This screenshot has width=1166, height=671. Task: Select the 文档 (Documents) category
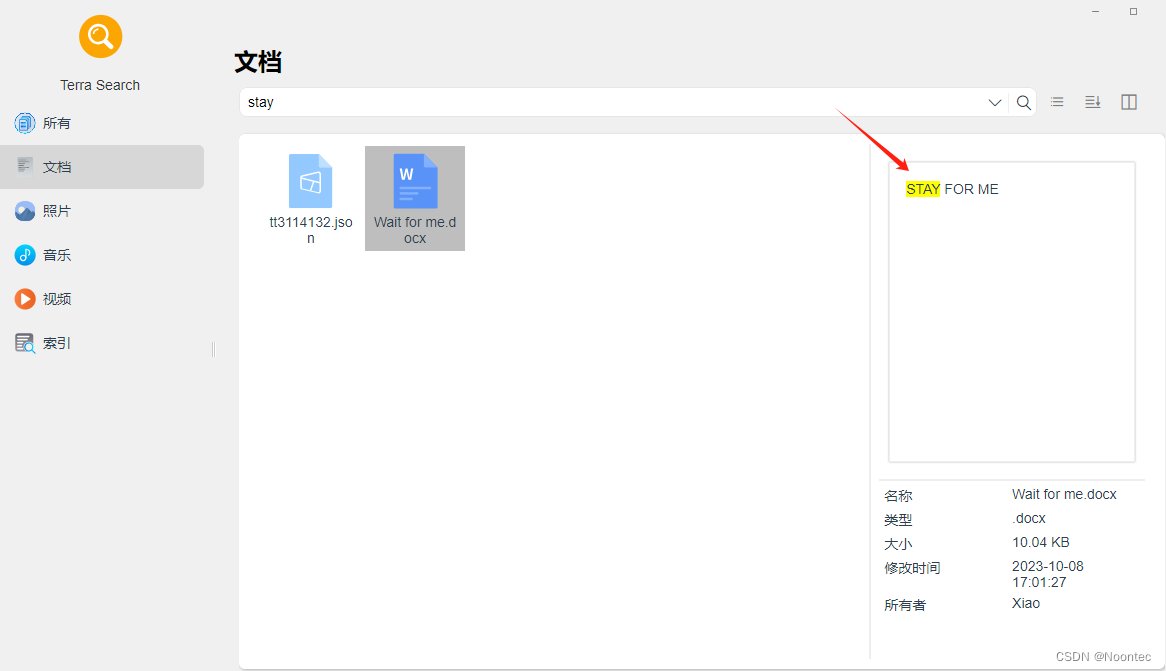[x=102, y=167]
